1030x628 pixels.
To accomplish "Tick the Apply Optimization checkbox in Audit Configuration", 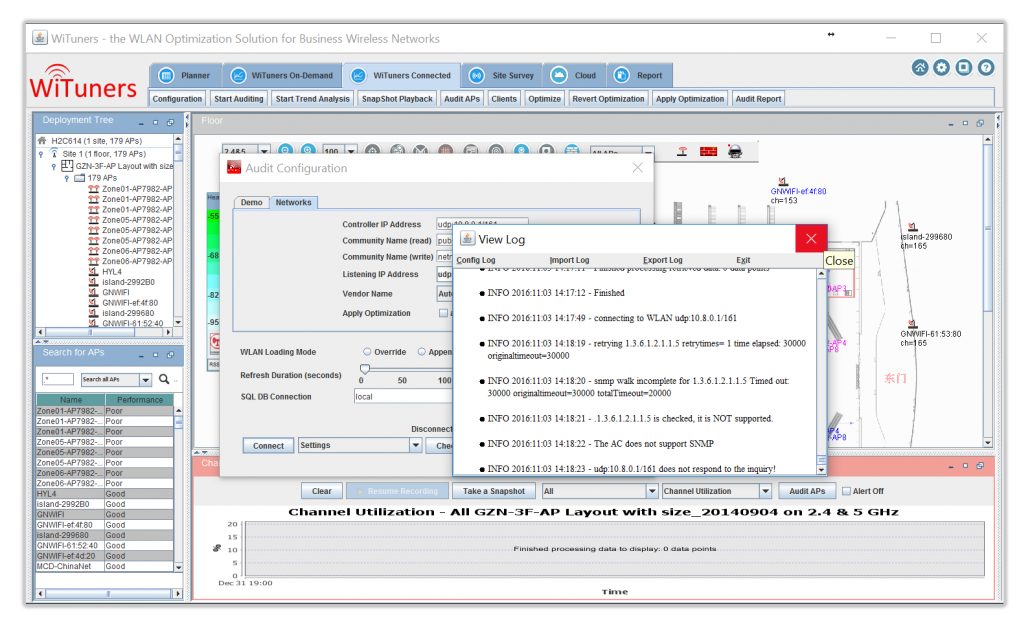I will point(443,313).
